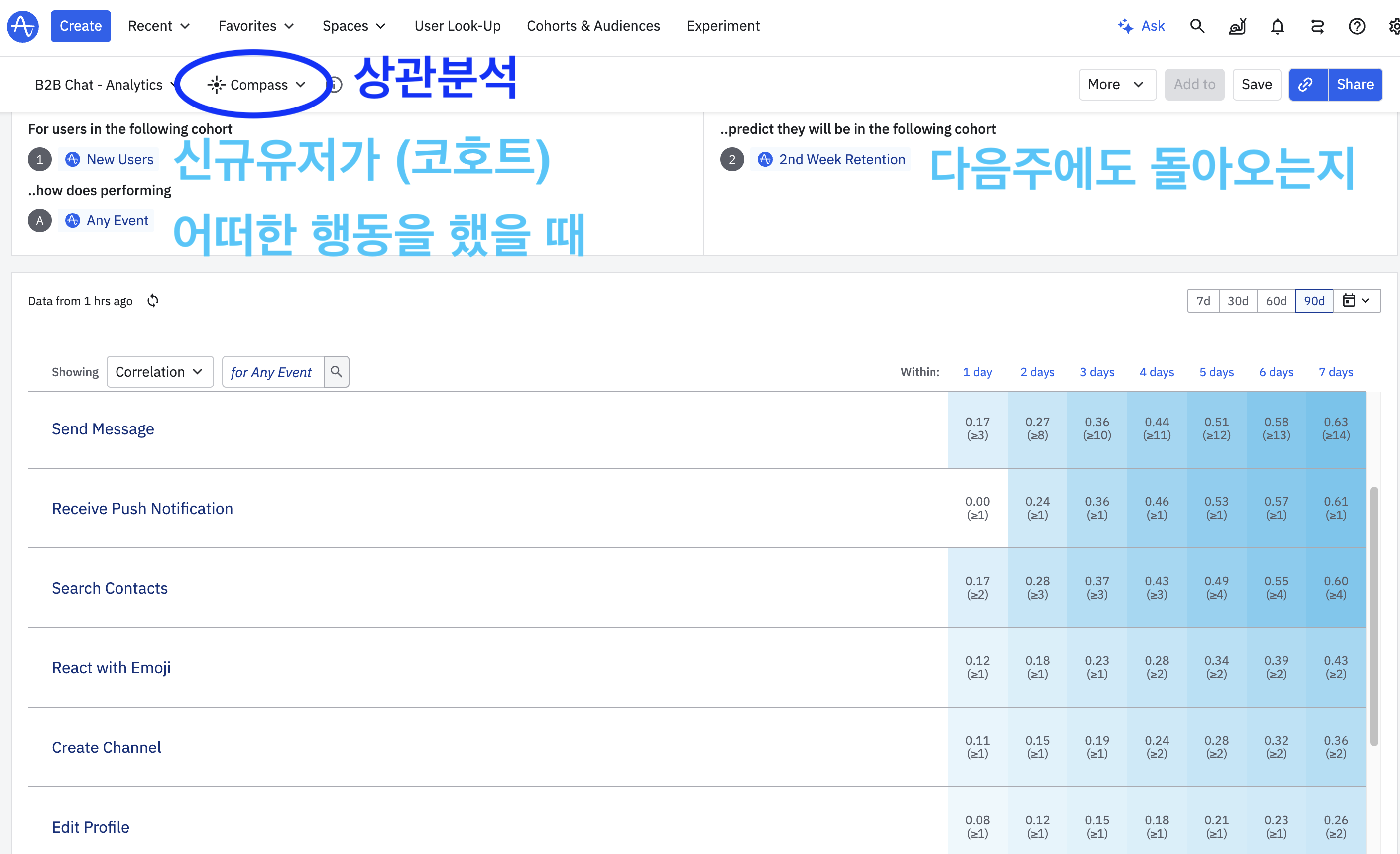Open the Ask AI sparkle assistant

click(x=1142, y=26)
